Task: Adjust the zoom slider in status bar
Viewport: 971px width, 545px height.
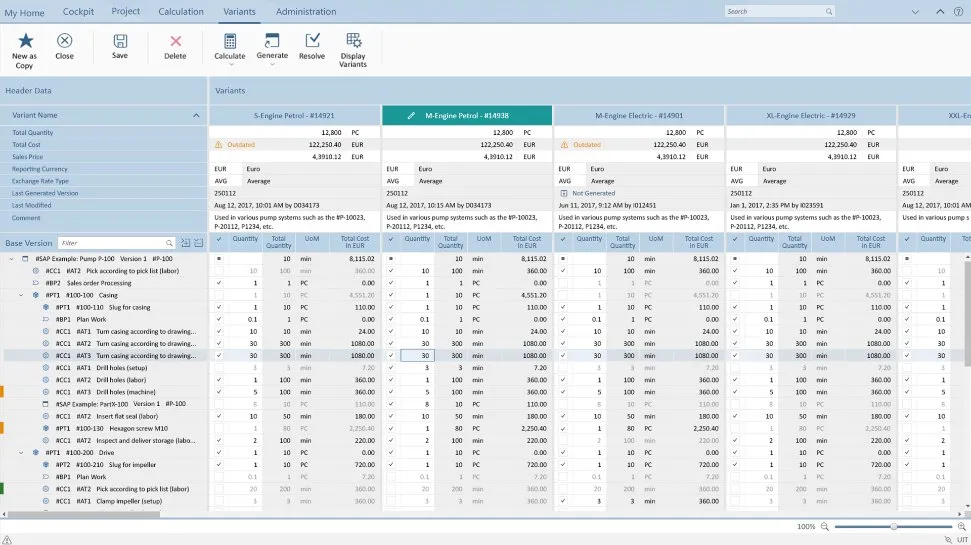Action: [893, 526]
